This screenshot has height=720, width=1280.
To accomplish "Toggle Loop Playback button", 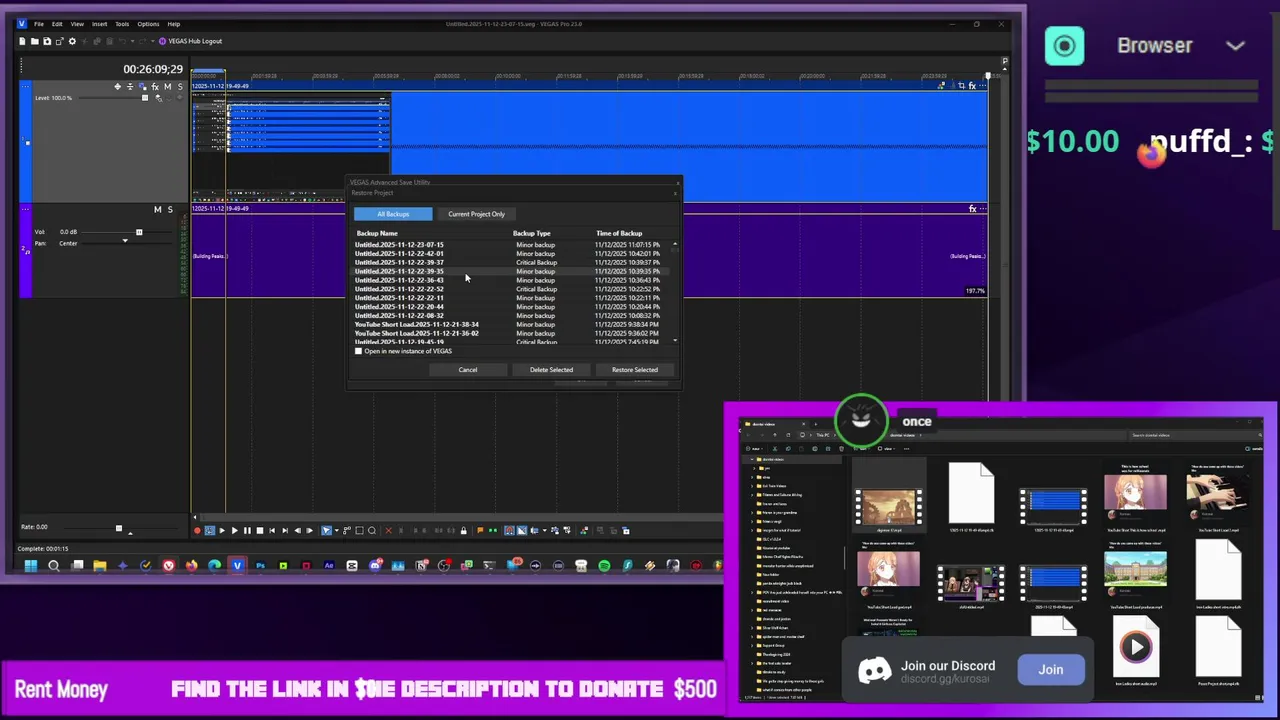I will pyautogui.click(x=210, y=530).
